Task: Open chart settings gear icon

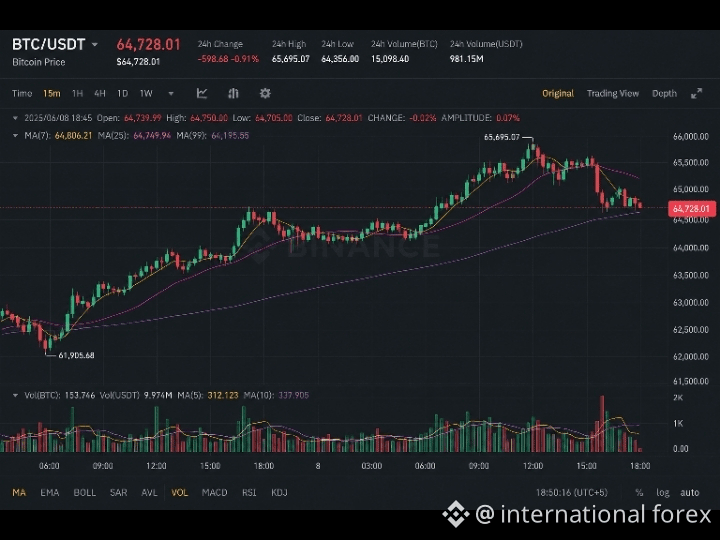Action: point(265,93)
